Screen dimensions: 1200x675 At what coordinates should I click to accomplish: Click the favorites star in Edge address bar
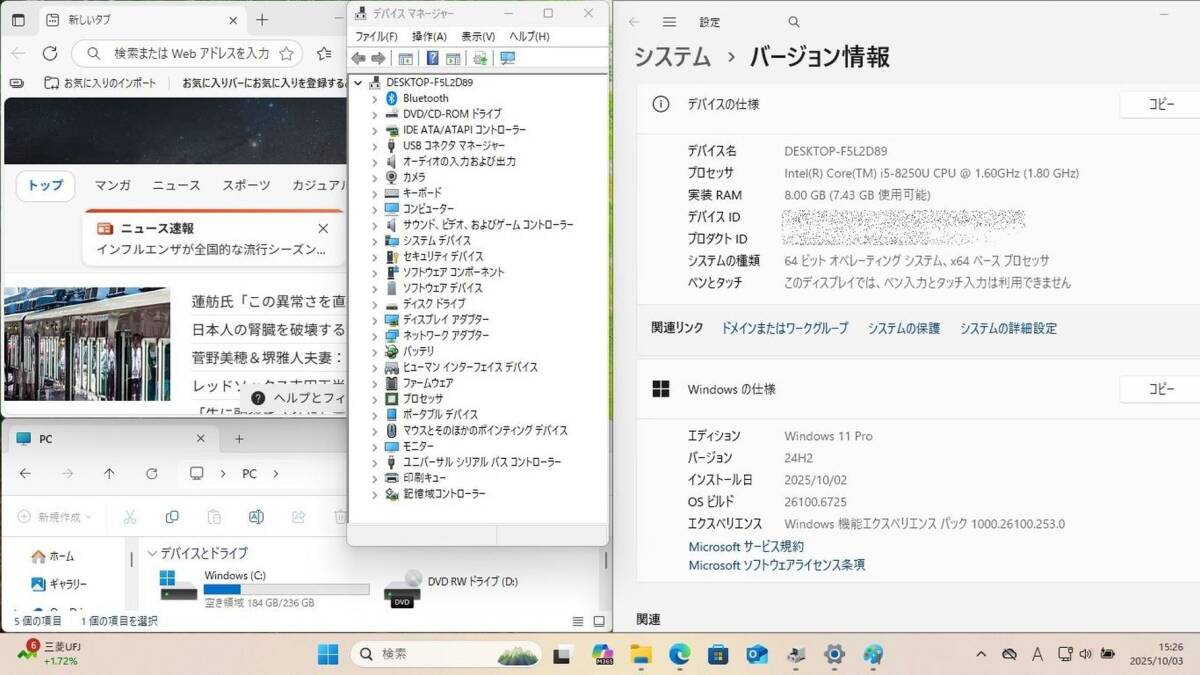(286, 53)
